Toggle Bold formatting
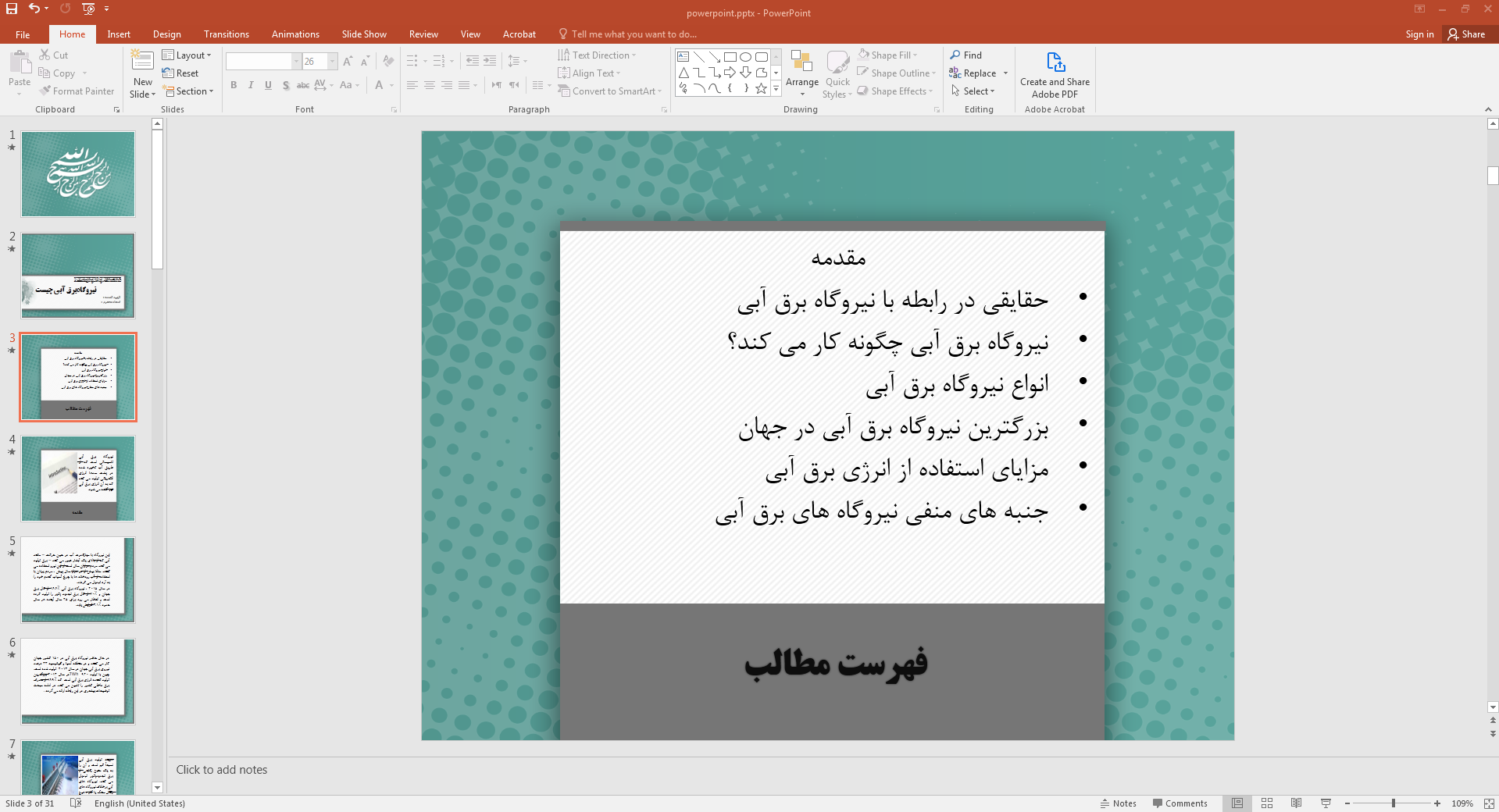 coord(234,85)
